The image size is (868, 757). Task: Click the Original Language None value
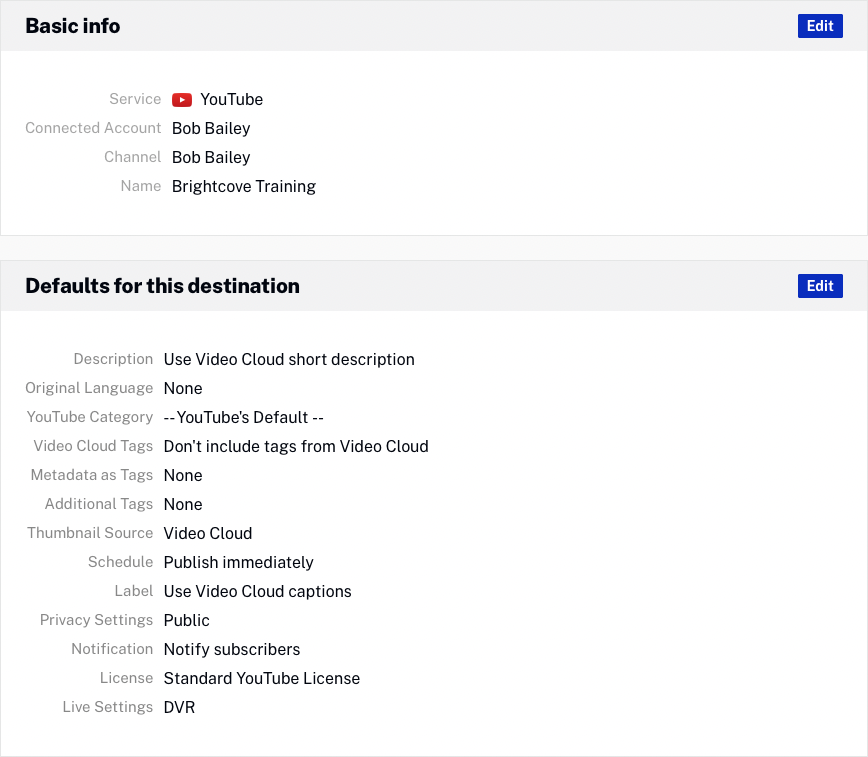pos(183,388)
